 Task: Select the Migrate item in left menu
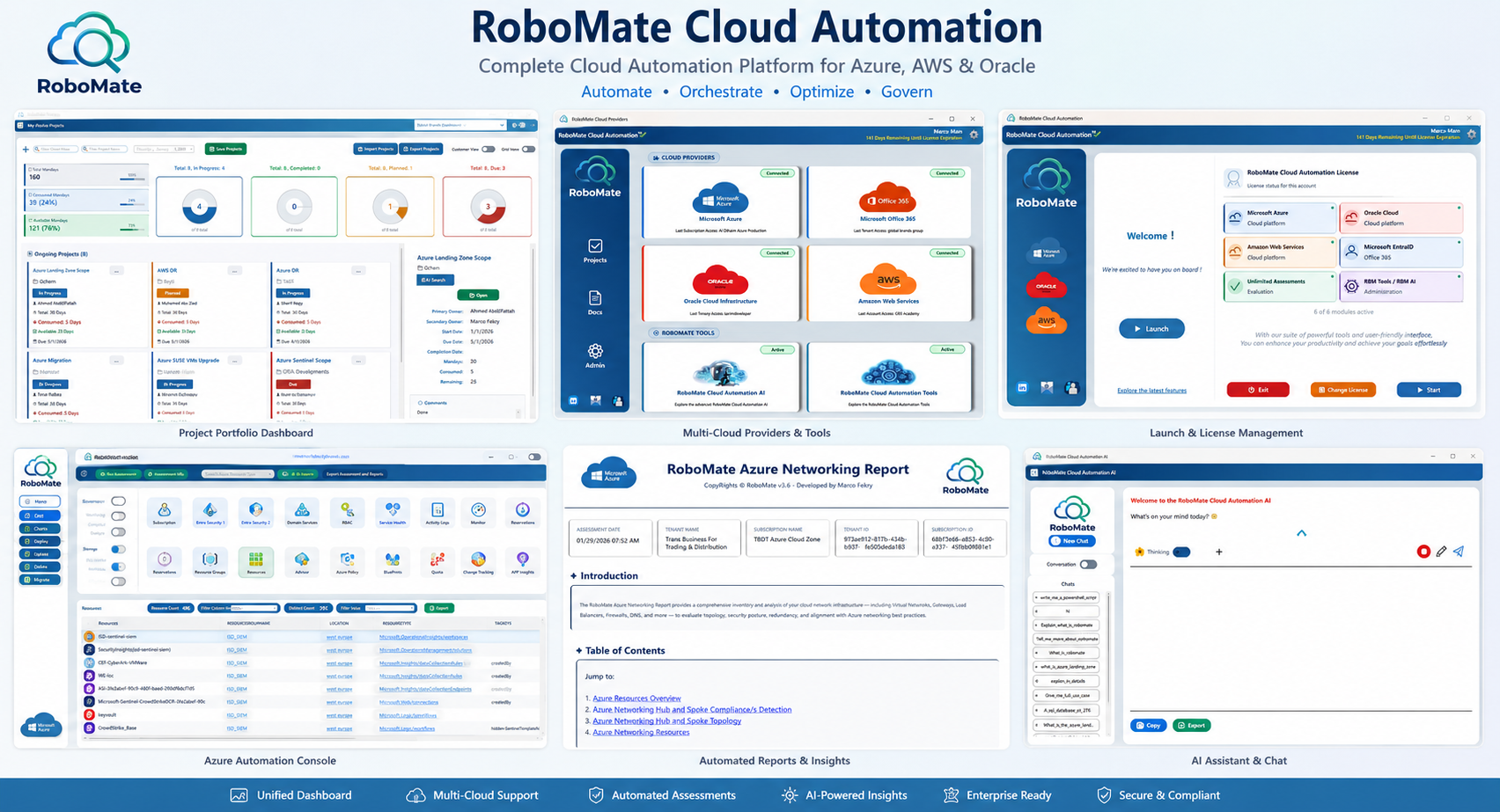[40, 580]
